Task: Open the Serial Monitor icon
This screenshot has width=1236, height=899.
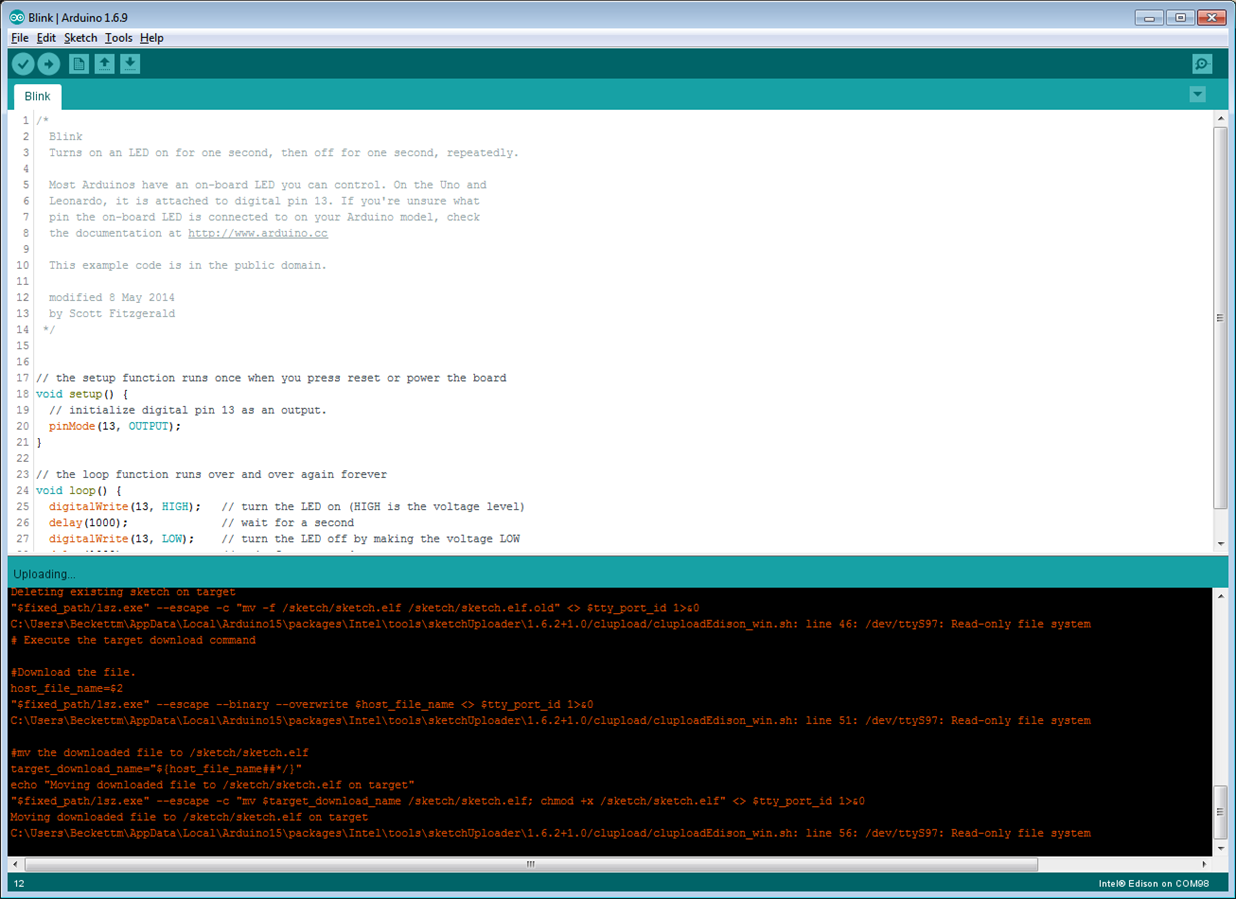Action: [1202, 64]
